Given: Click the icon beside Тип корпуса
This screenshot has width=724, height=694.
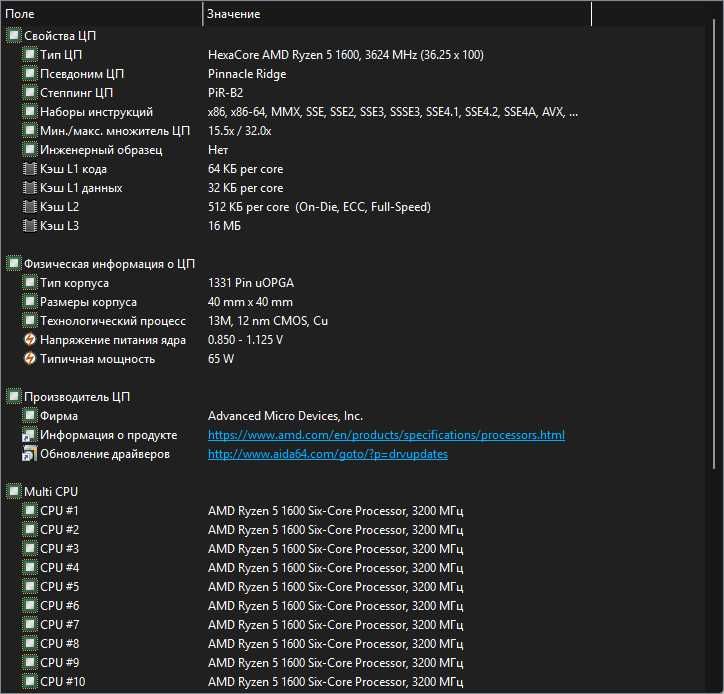Looking at the screenshot, I should click(29, 283).
